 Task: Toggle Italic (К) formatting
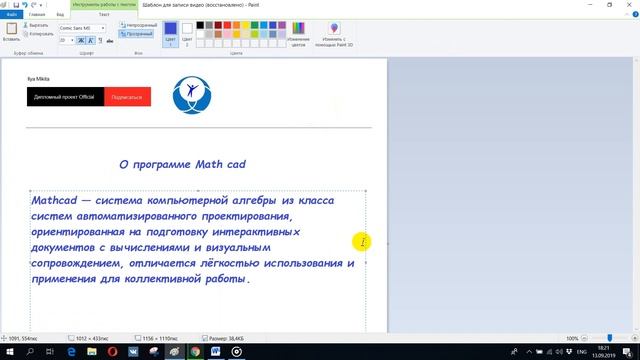(91, 40)
